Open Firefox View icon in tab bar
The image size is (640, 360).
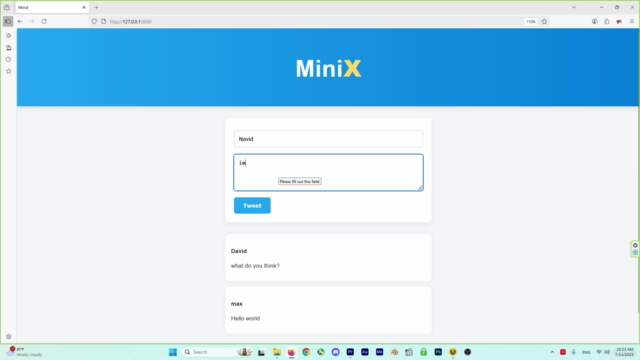point(7,7)
